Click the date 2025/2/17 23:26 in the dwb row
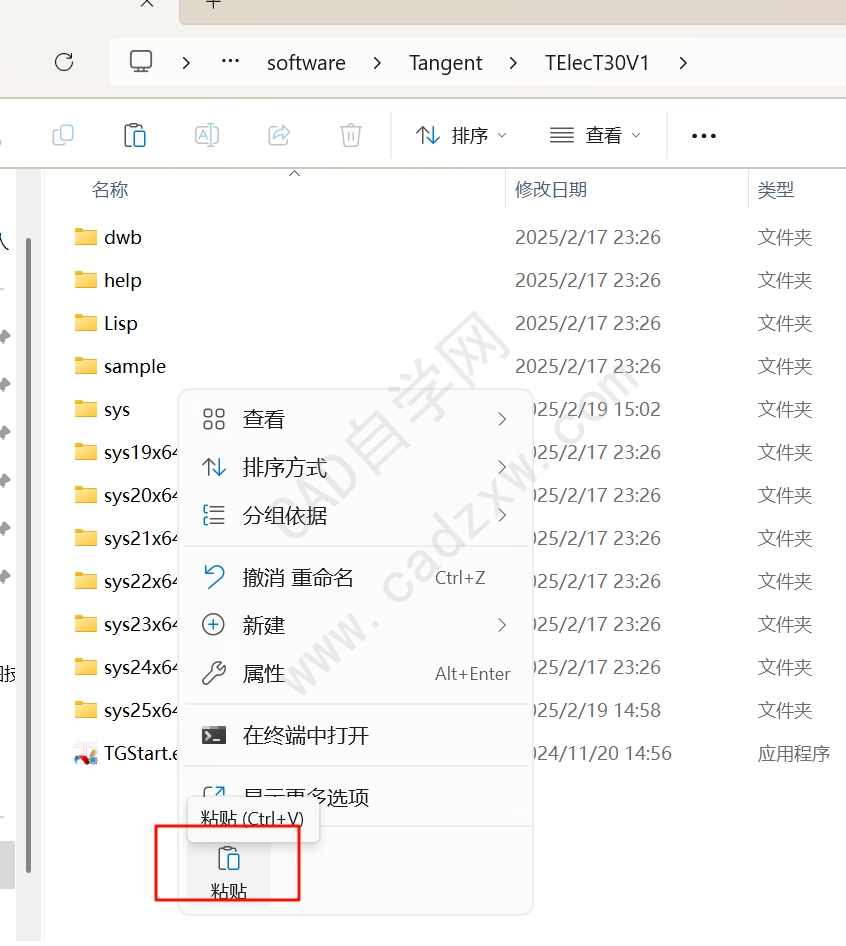 (x=588, y=237)
